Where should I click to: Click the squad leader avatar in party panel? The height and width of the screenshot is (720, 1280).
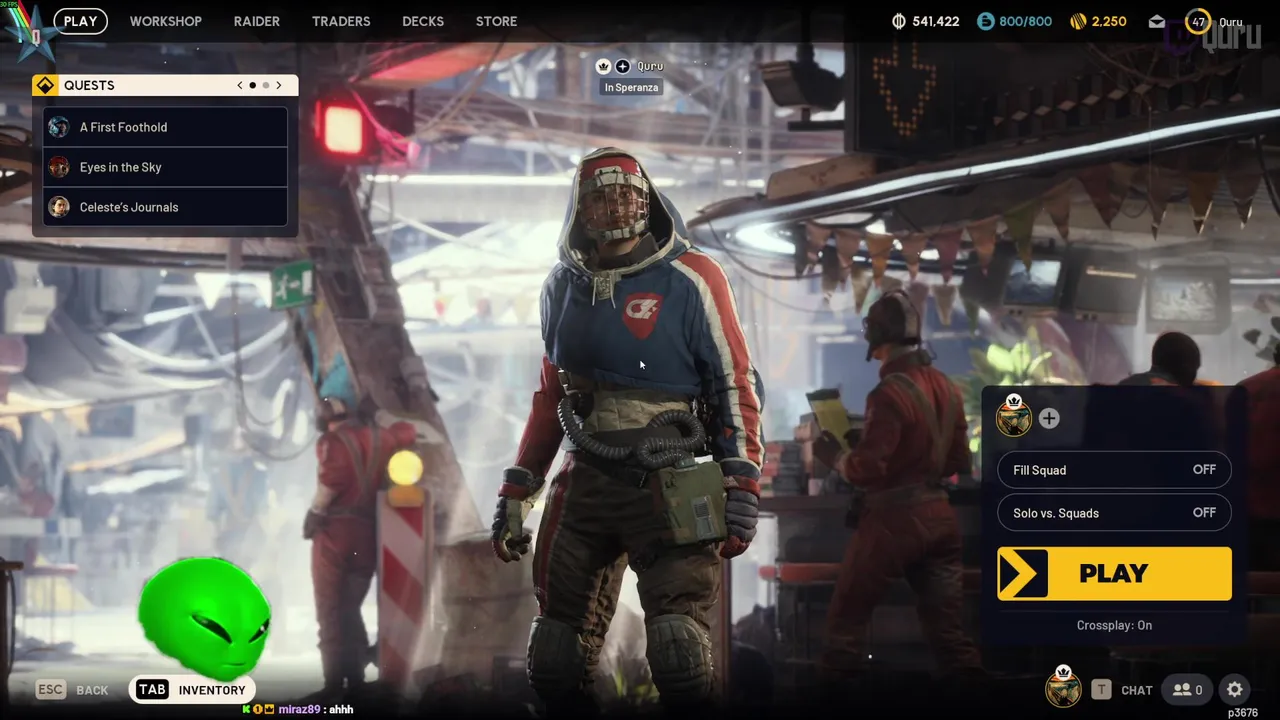tap(1014, 416)
